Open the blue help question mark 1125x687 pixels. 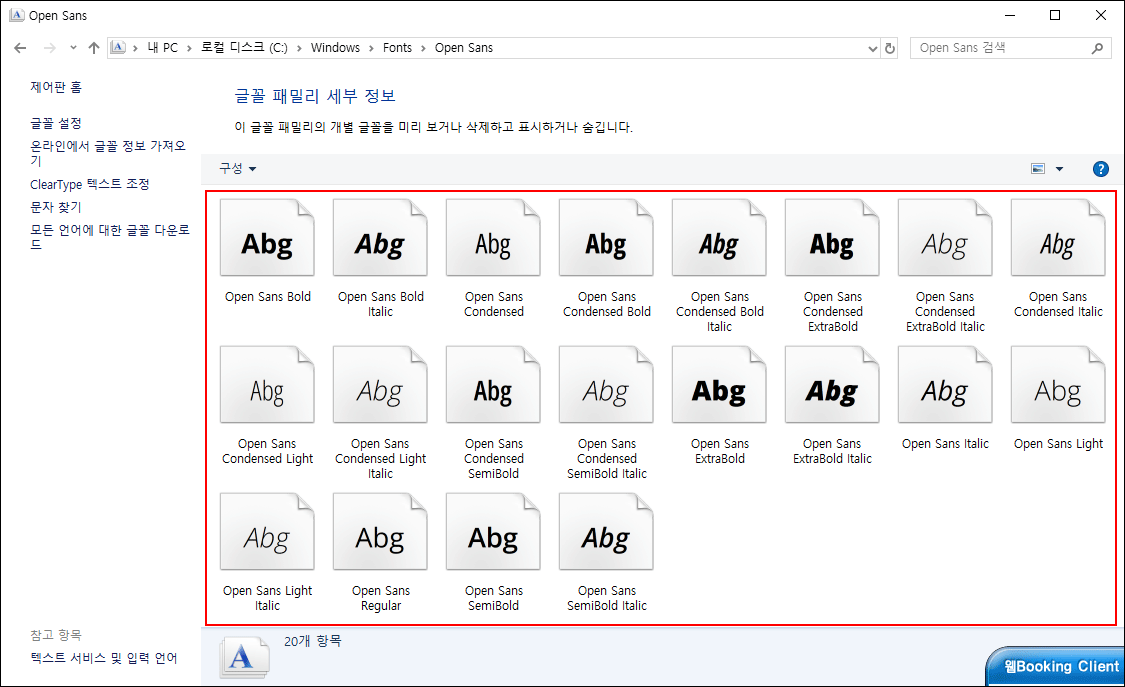(x=1100, y=169)
